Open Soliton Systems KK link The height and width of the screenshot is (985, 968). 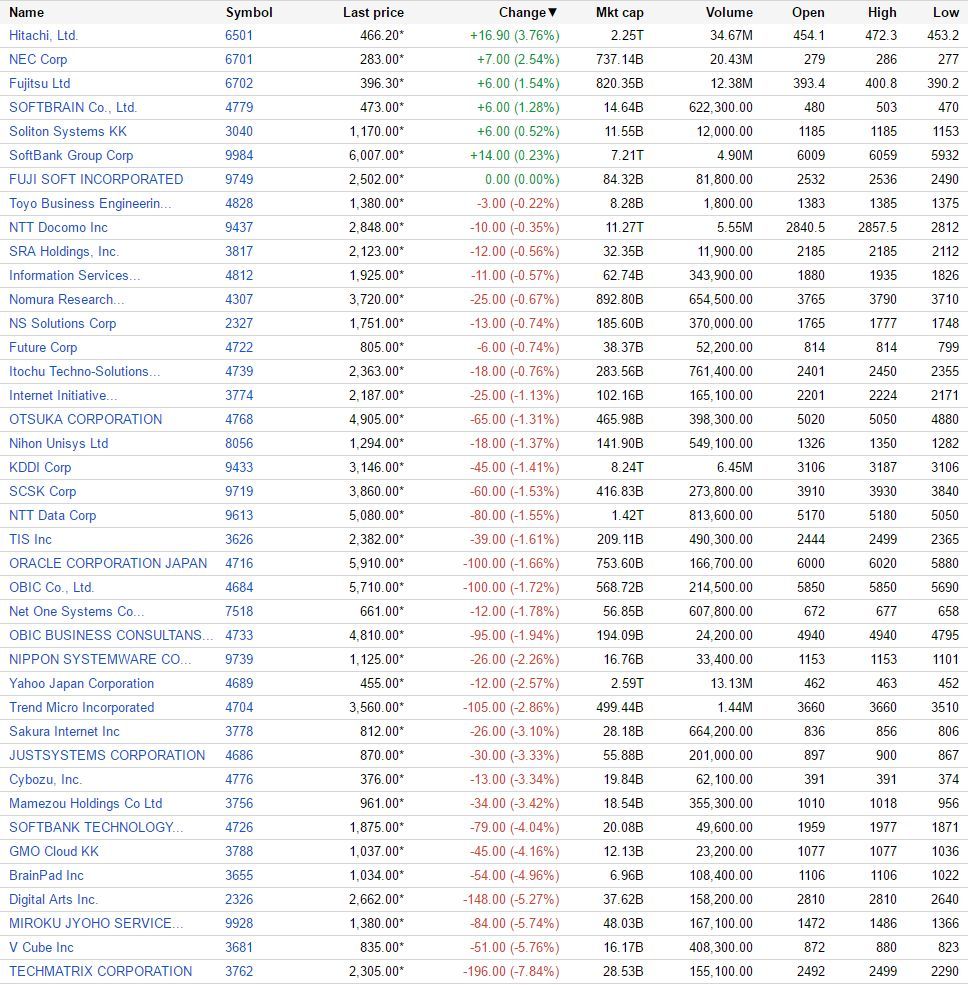tap(68, 131)
